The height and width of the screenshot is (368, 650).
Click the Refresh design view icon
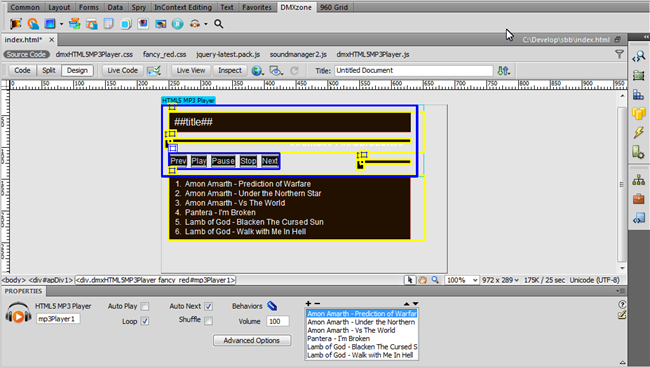[x=294, y=70]
